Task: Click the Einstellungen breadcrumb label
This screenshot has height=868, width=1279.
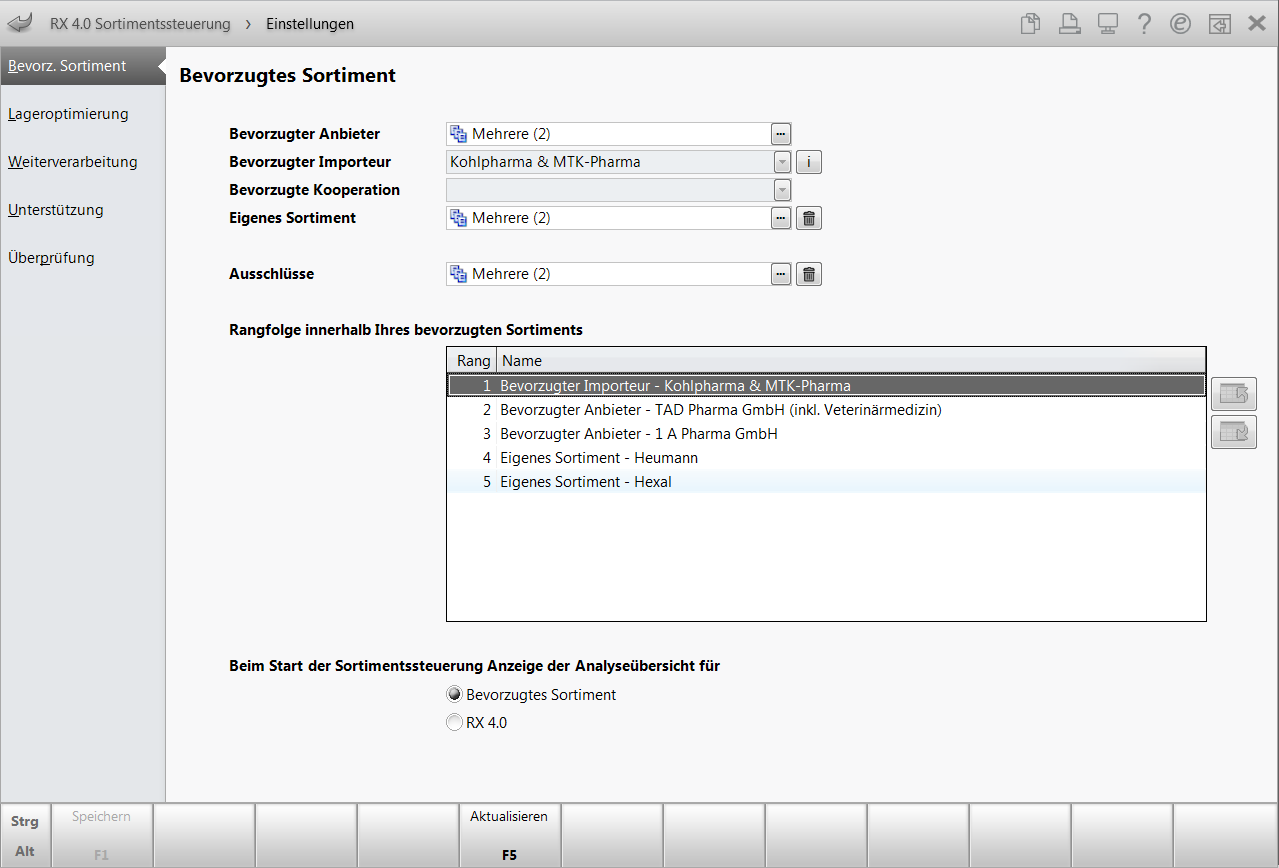Action: pos(310,23)
